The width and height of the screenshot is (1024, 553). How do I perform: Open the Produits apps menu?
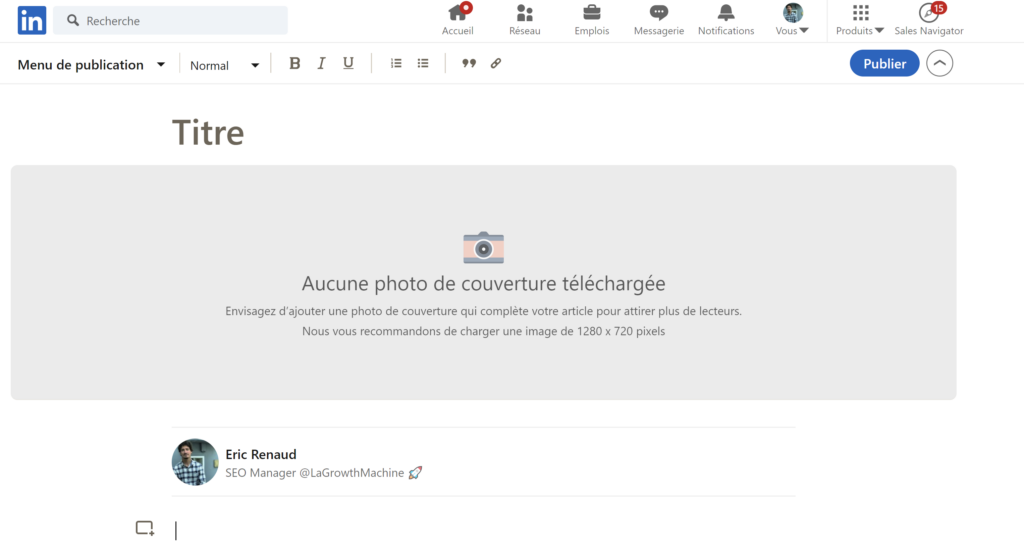pos(860,20)
